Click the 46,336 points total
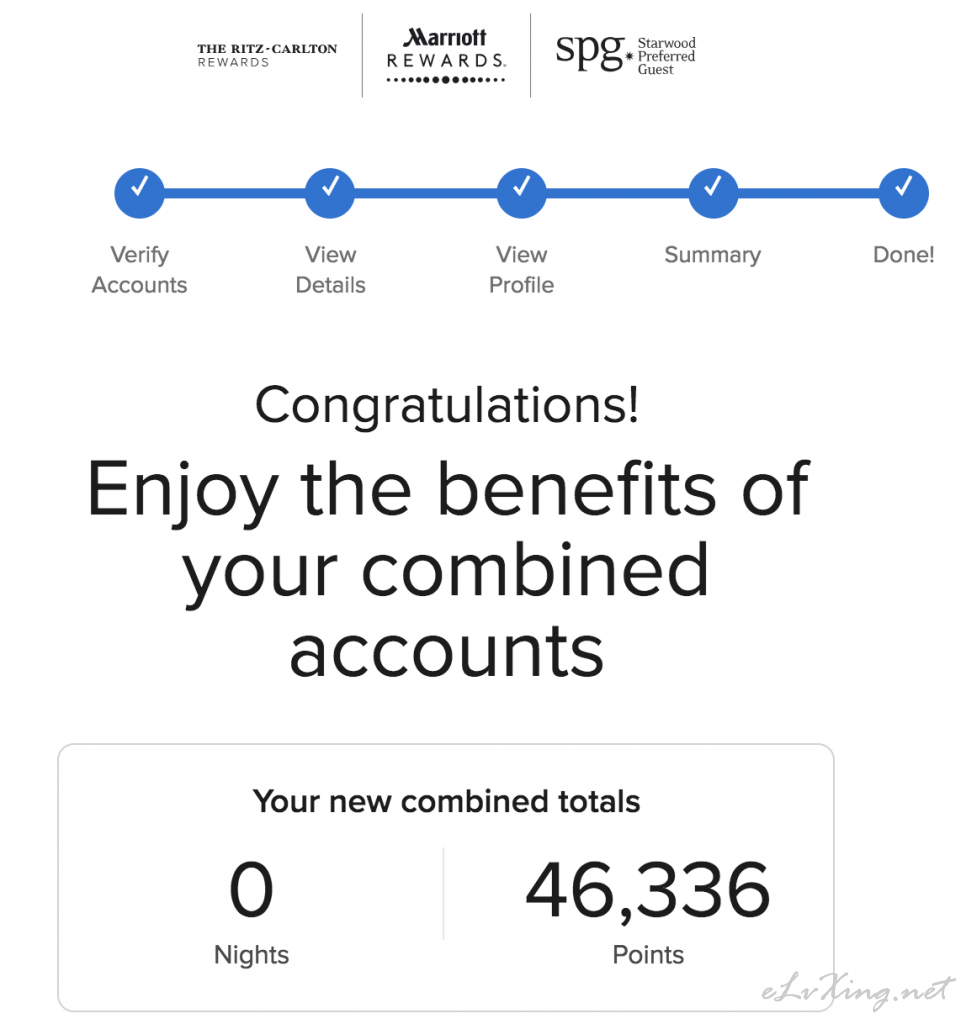 tap(648, 891)
